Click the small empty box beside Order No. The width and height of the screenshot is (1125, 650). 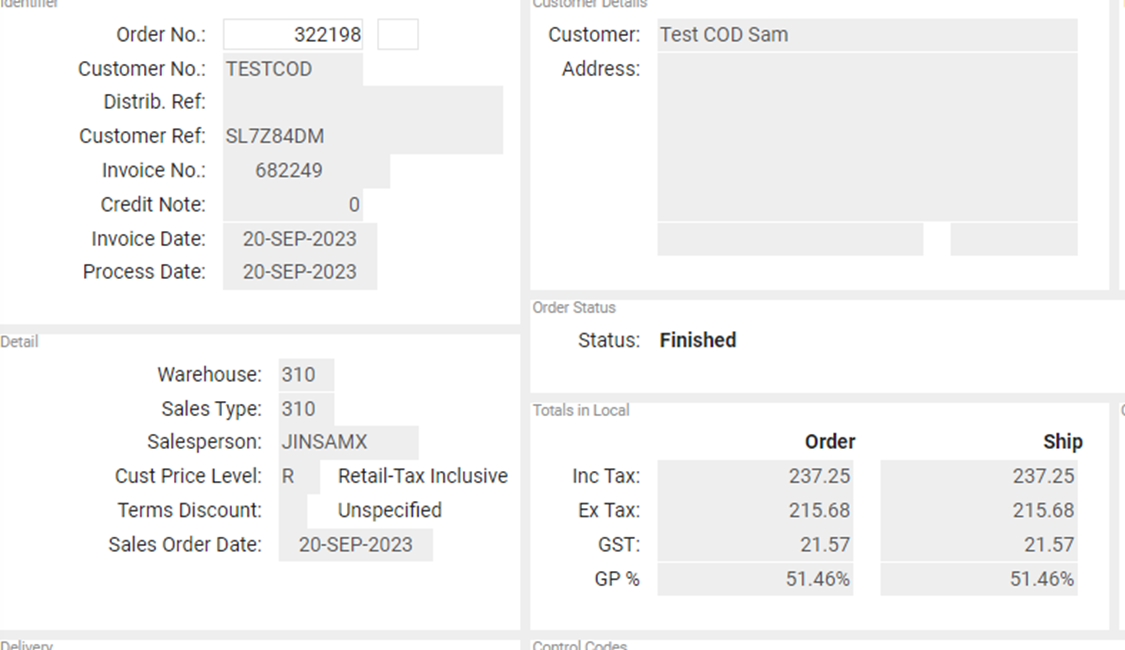pos(398,34)
